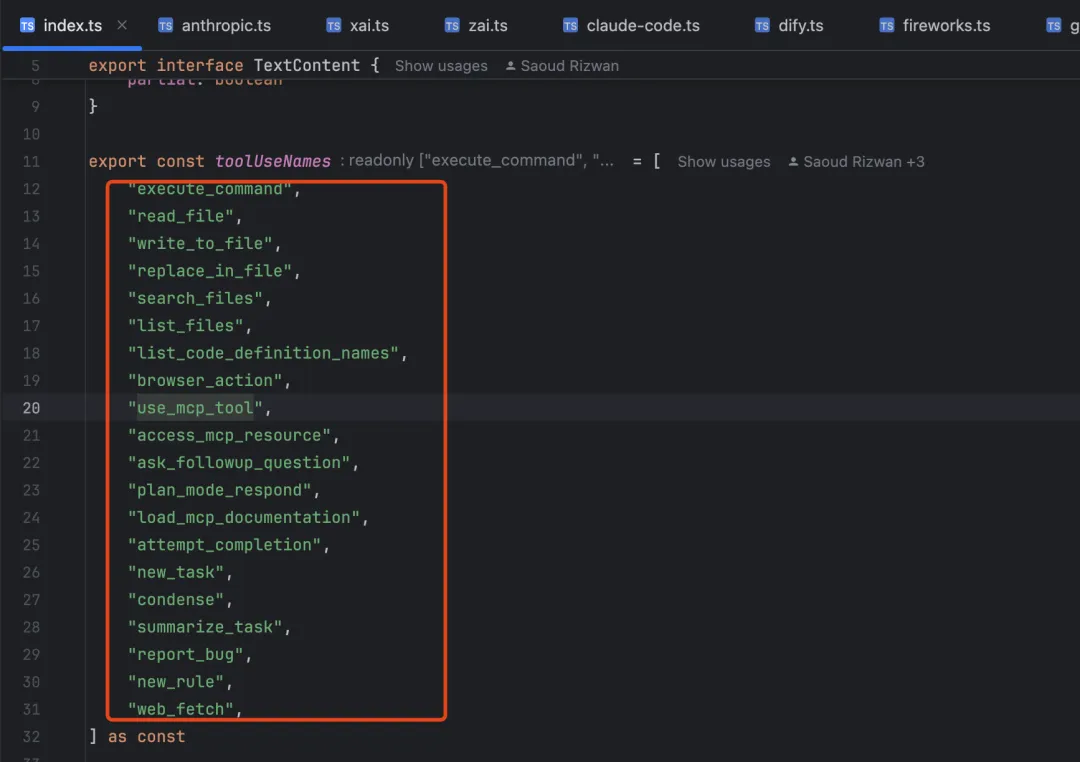Screen dimensions: 1080x762
Task: Open the zai.ts tab
Action: point(488,26)
